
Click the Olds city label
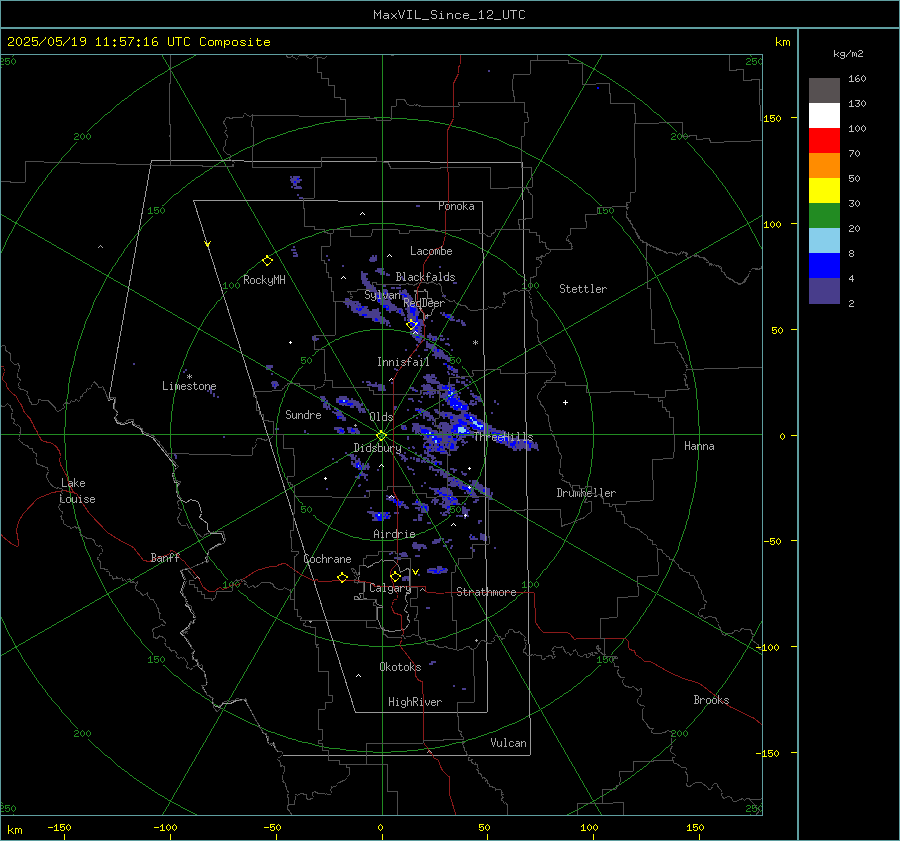[381, 417]
